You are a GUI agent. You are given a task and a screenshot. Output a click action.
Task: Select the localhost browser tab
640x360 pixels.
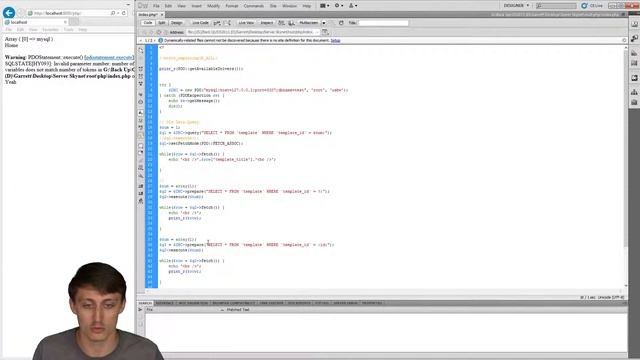click(35, 22)
